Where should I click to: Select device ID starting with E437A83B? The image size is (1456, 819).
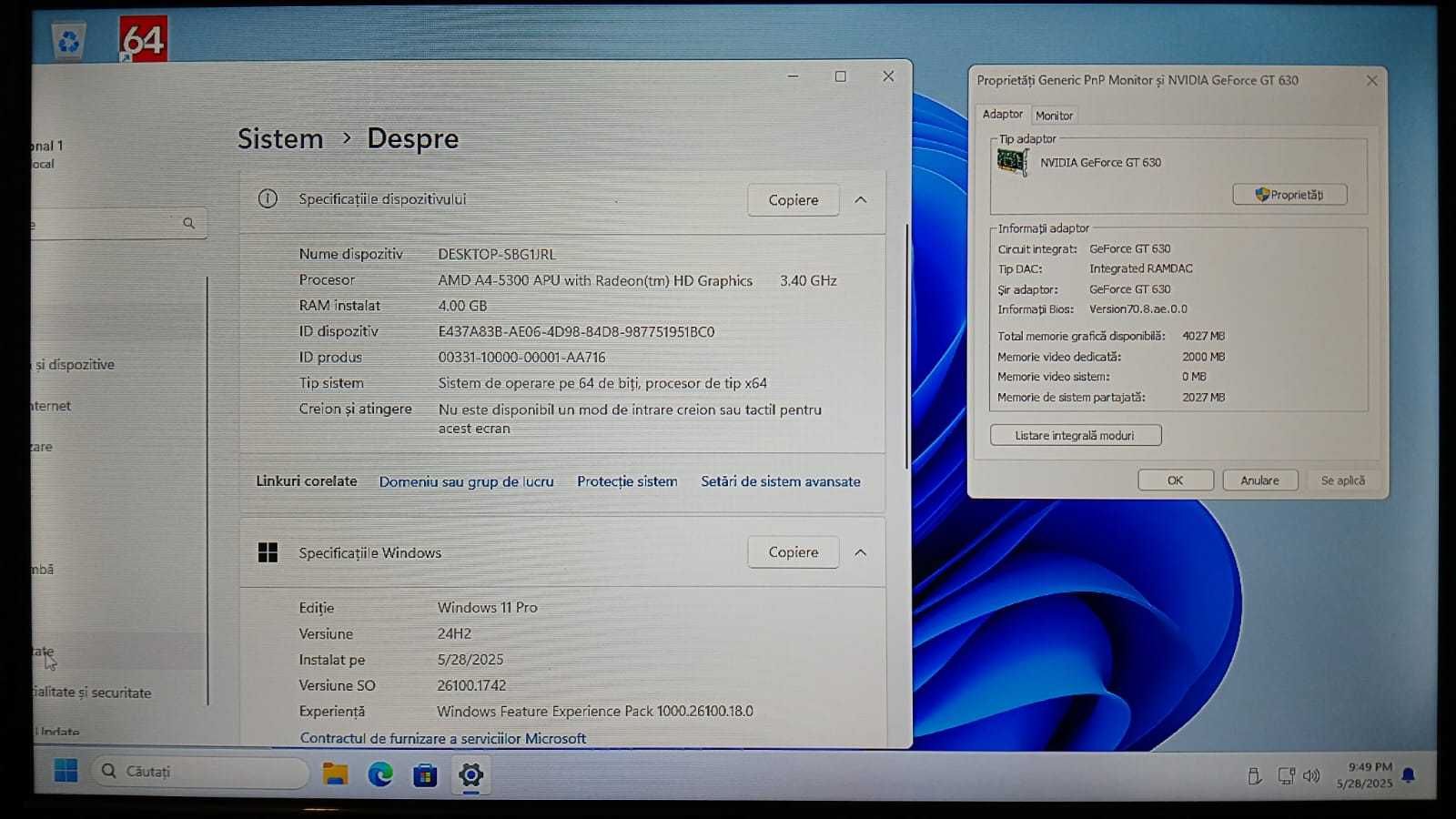(576, 332)
